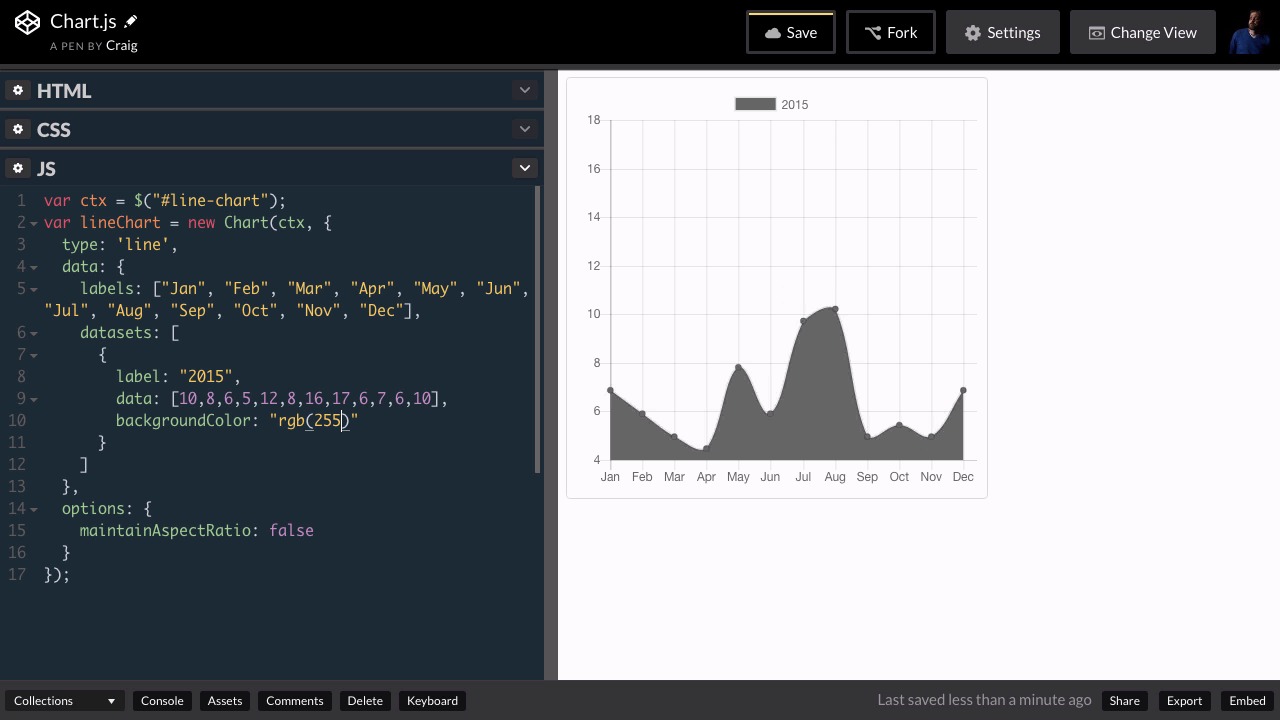Place cursor in backgroundColor line
Screen dimensions: 1280x720
pyautogui.click(x=237, y=421)
